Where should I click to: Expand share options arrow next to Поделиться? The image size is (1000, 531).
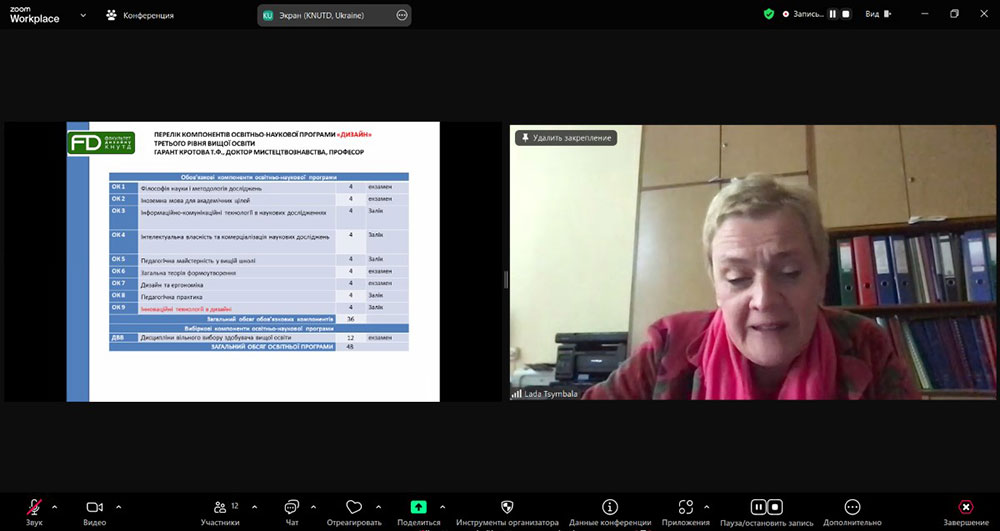443,507
